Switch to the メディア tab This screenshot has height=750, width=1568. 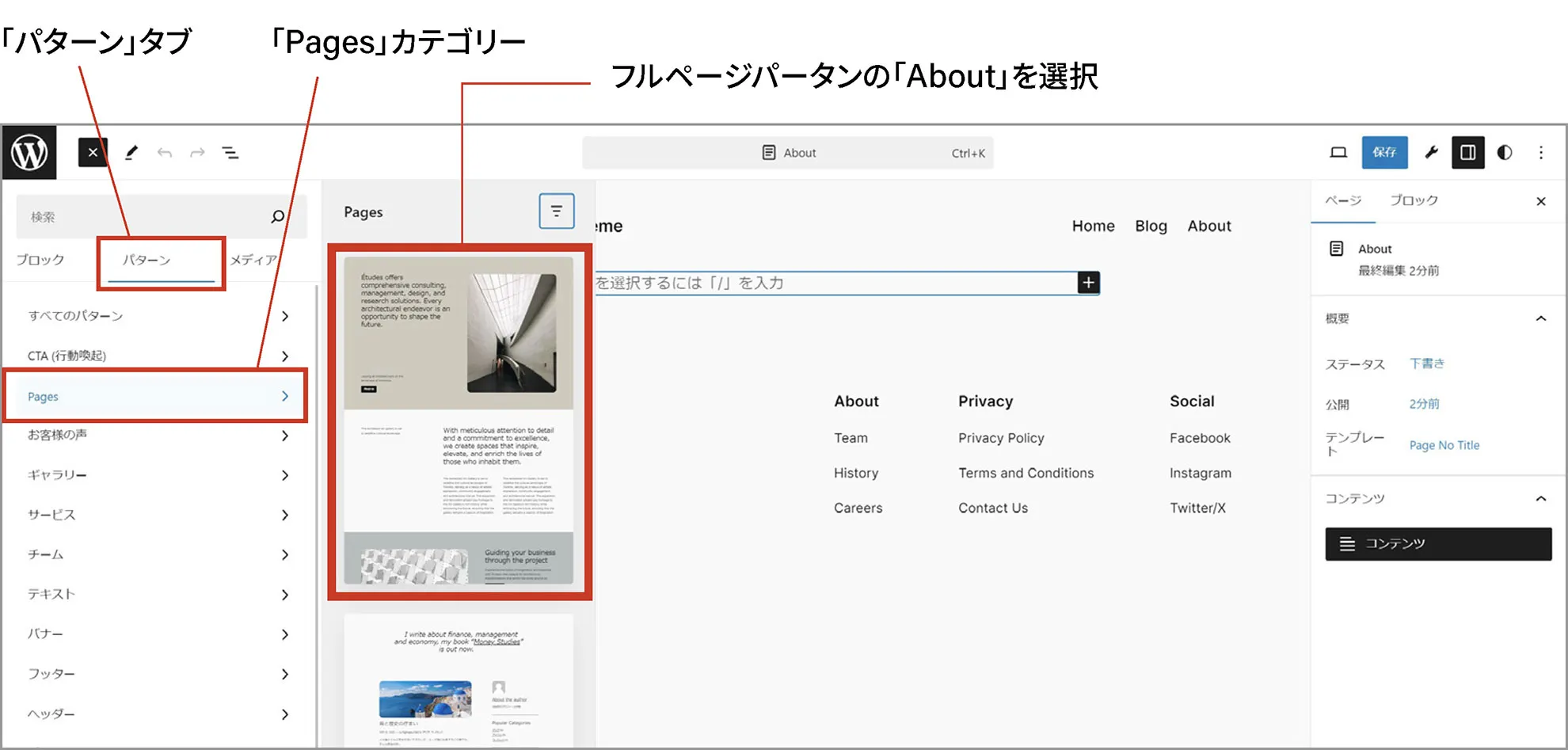tap(253, 260)
